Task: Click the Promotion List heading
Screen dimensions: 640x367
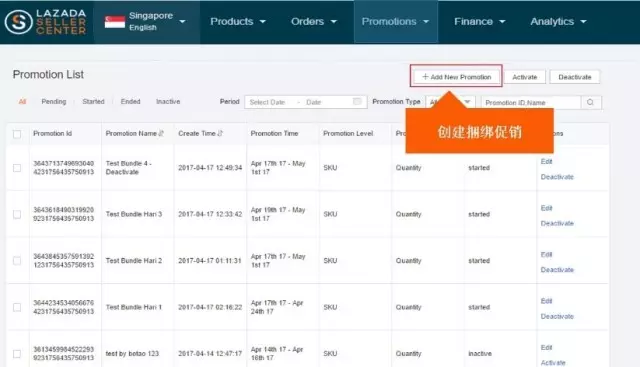Action: tap(48, 75)
